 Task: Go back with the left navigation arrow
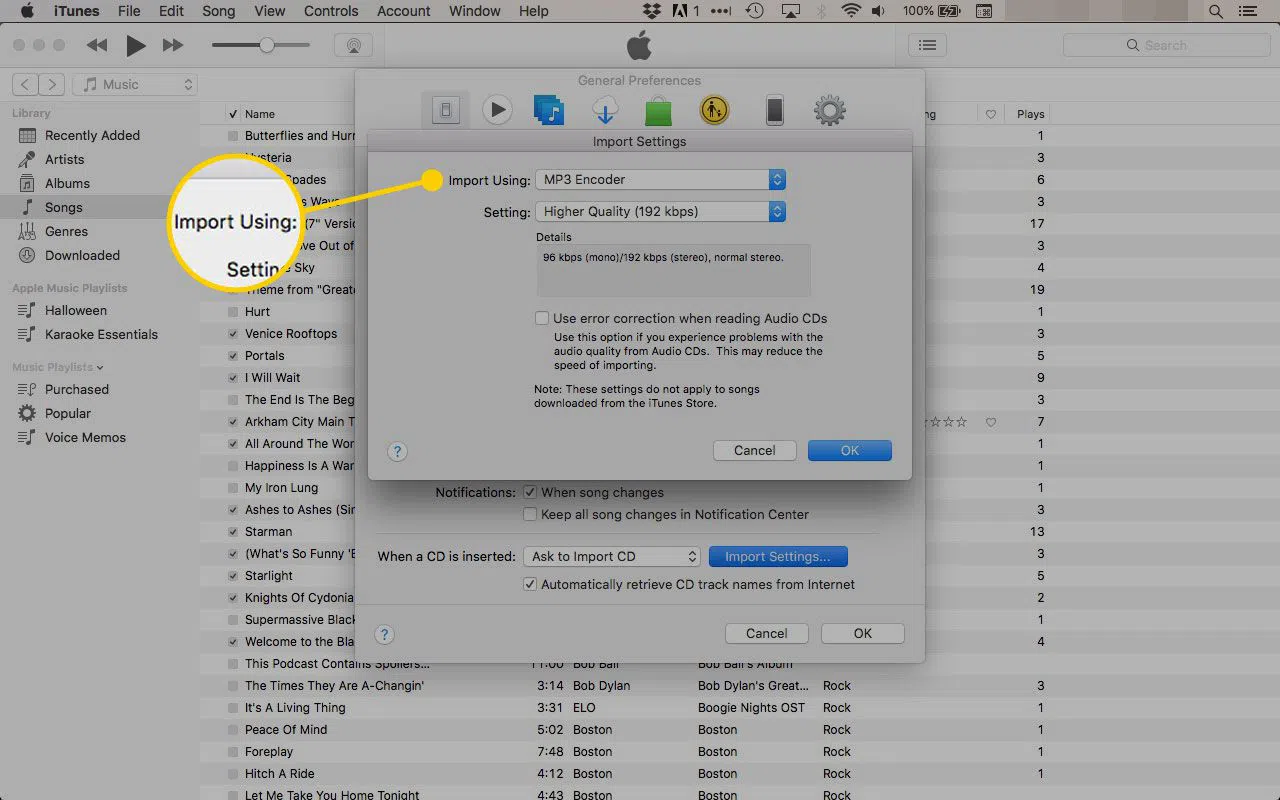tap(26, 84)
